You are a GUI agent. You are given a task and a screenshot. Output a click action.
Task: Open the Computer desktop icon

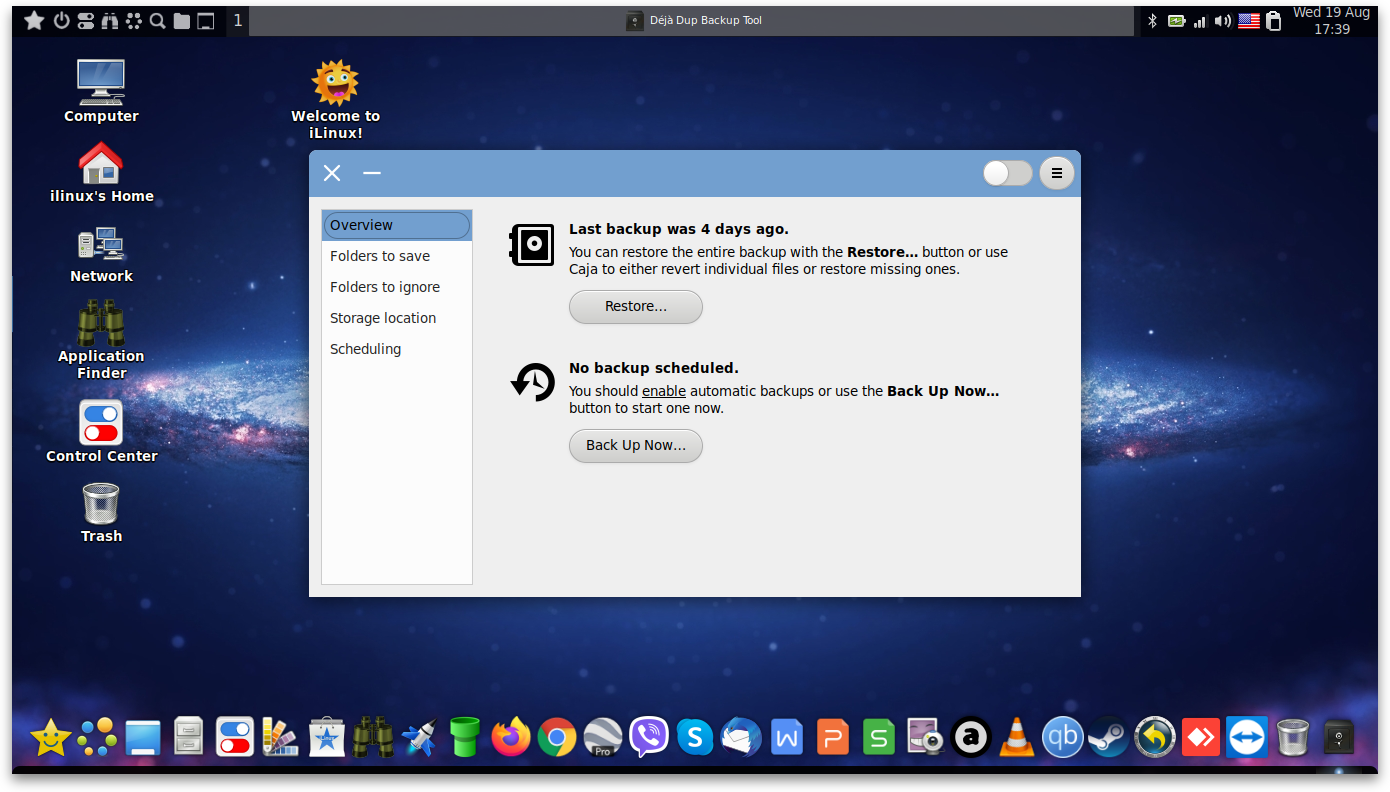[x=101, y=91]
